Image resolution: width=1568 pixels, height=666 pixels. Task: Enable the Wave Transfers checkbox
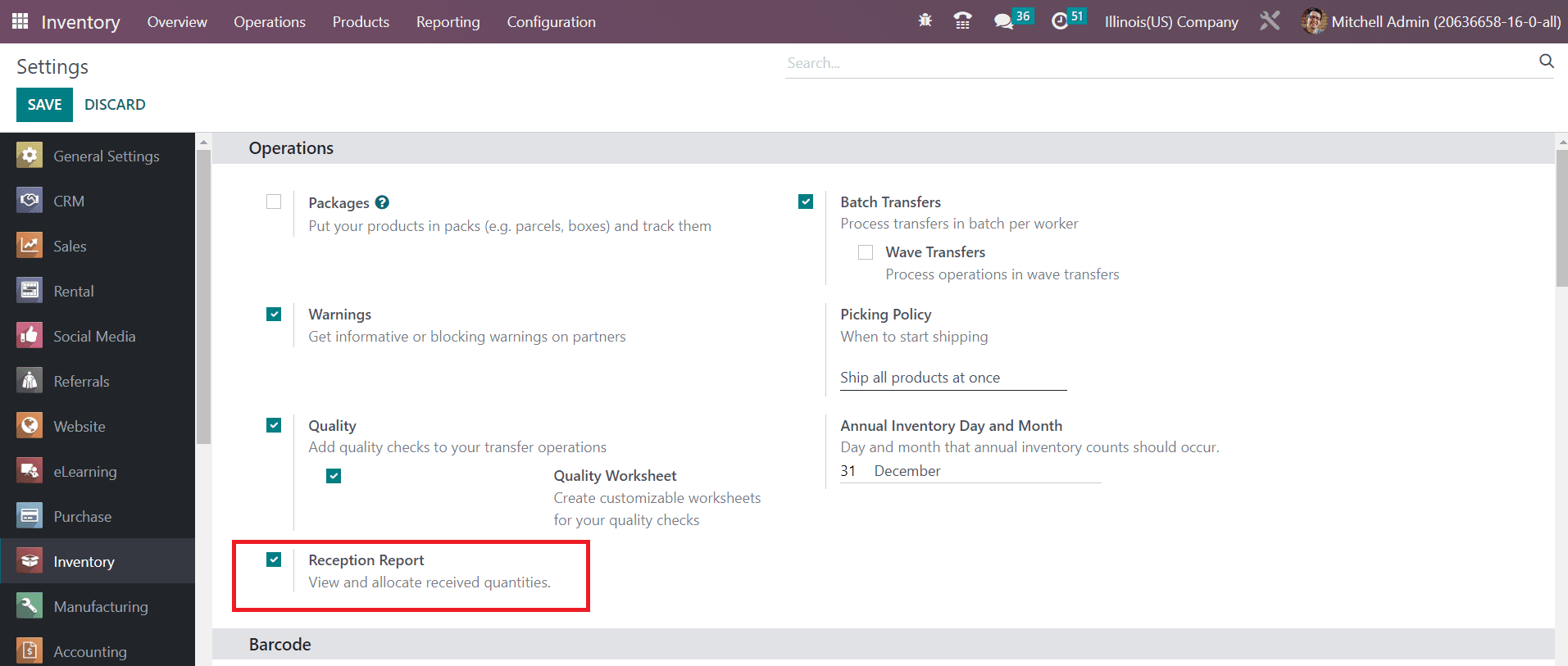tap(866, 252)
